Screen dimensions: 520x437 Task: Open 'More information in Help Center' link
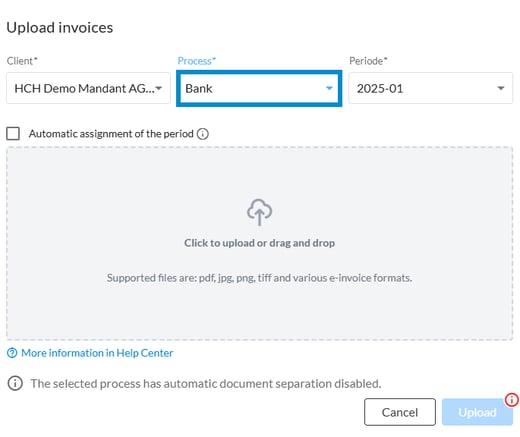[97, 353]
